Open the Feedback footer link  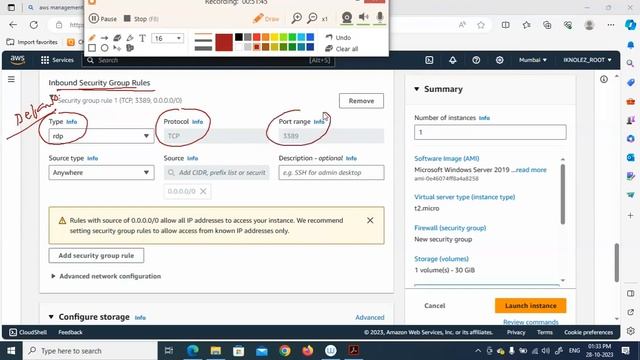tap(70, 332)
